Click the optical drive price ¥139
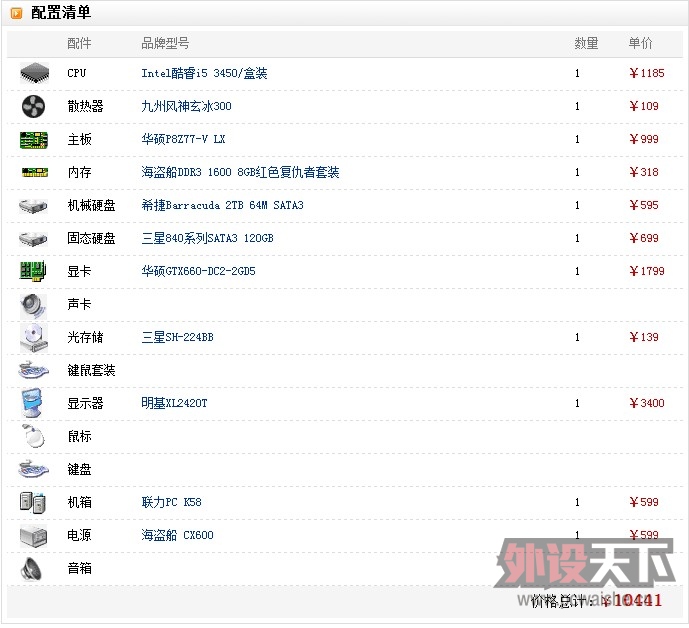 643,337
